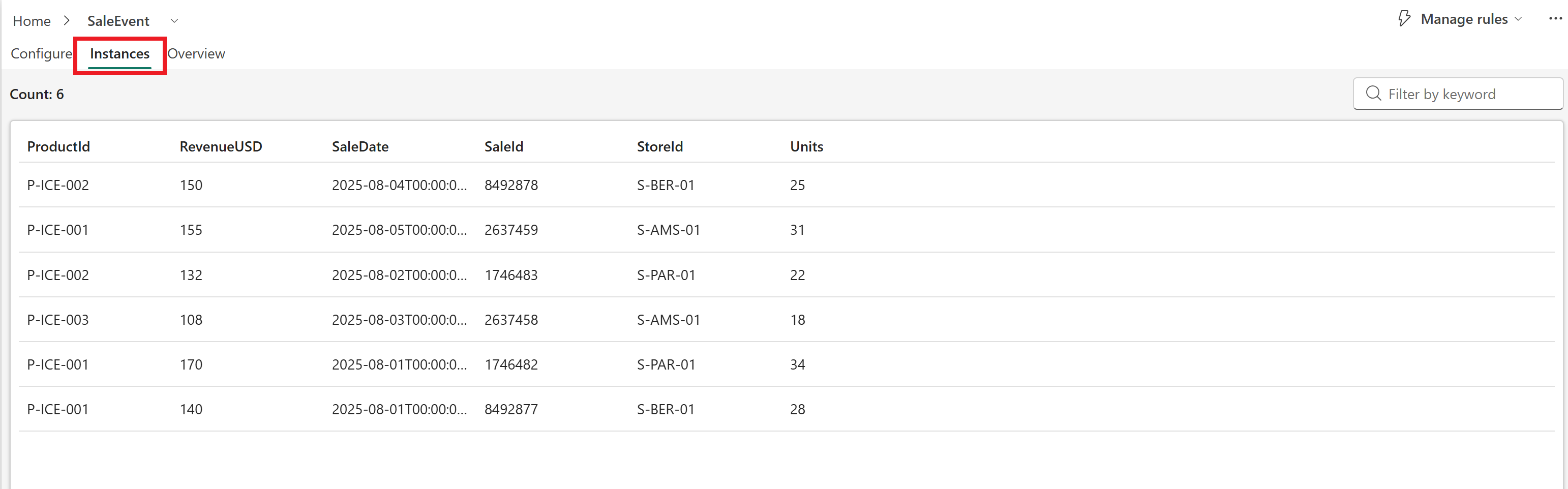Expand the Manage rules dropdown chevron
Screen dimensions: 1568x489
pyautogui.click(x=1518, y=19)
